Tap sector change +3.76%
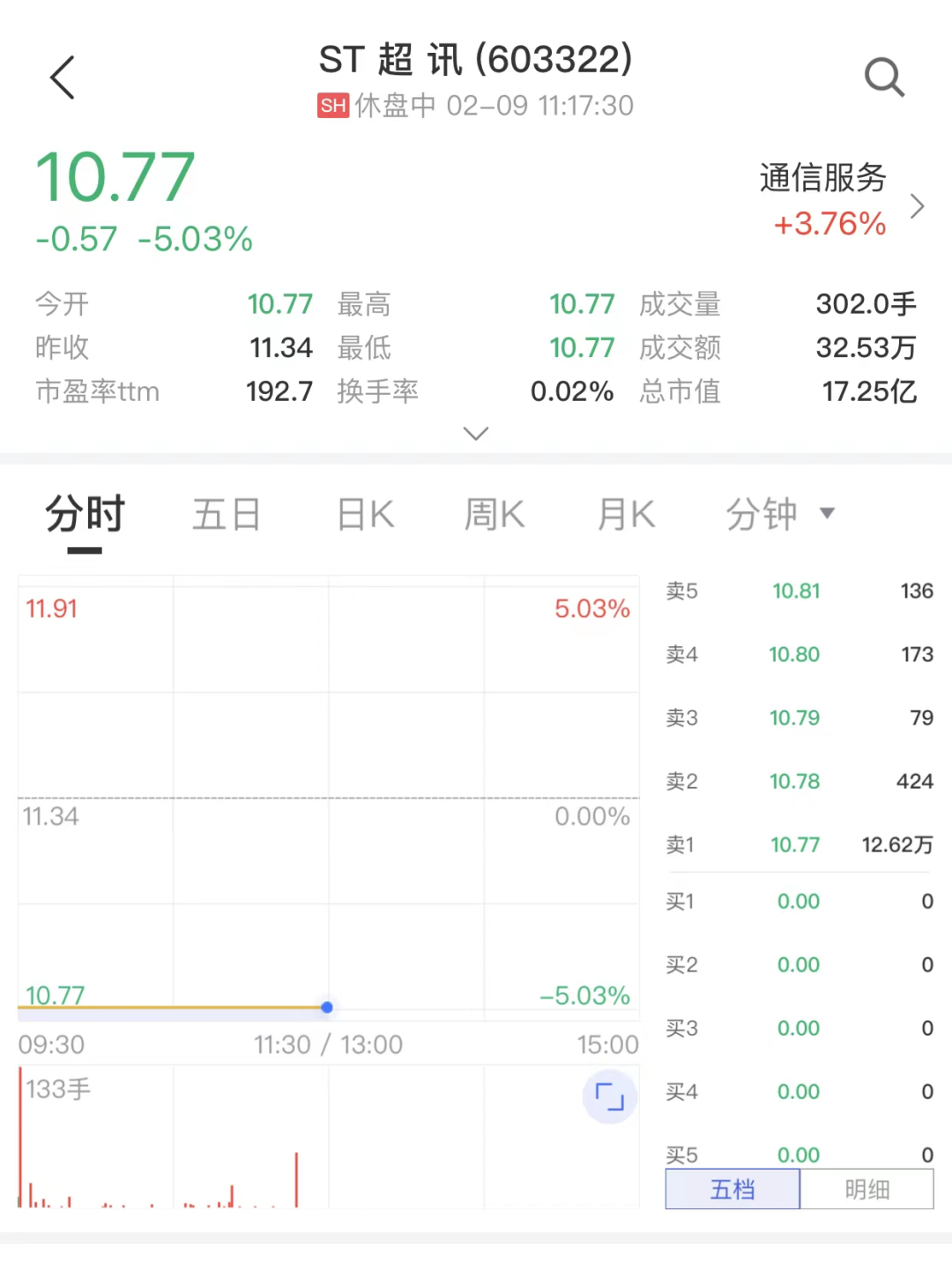 point(829,224)
